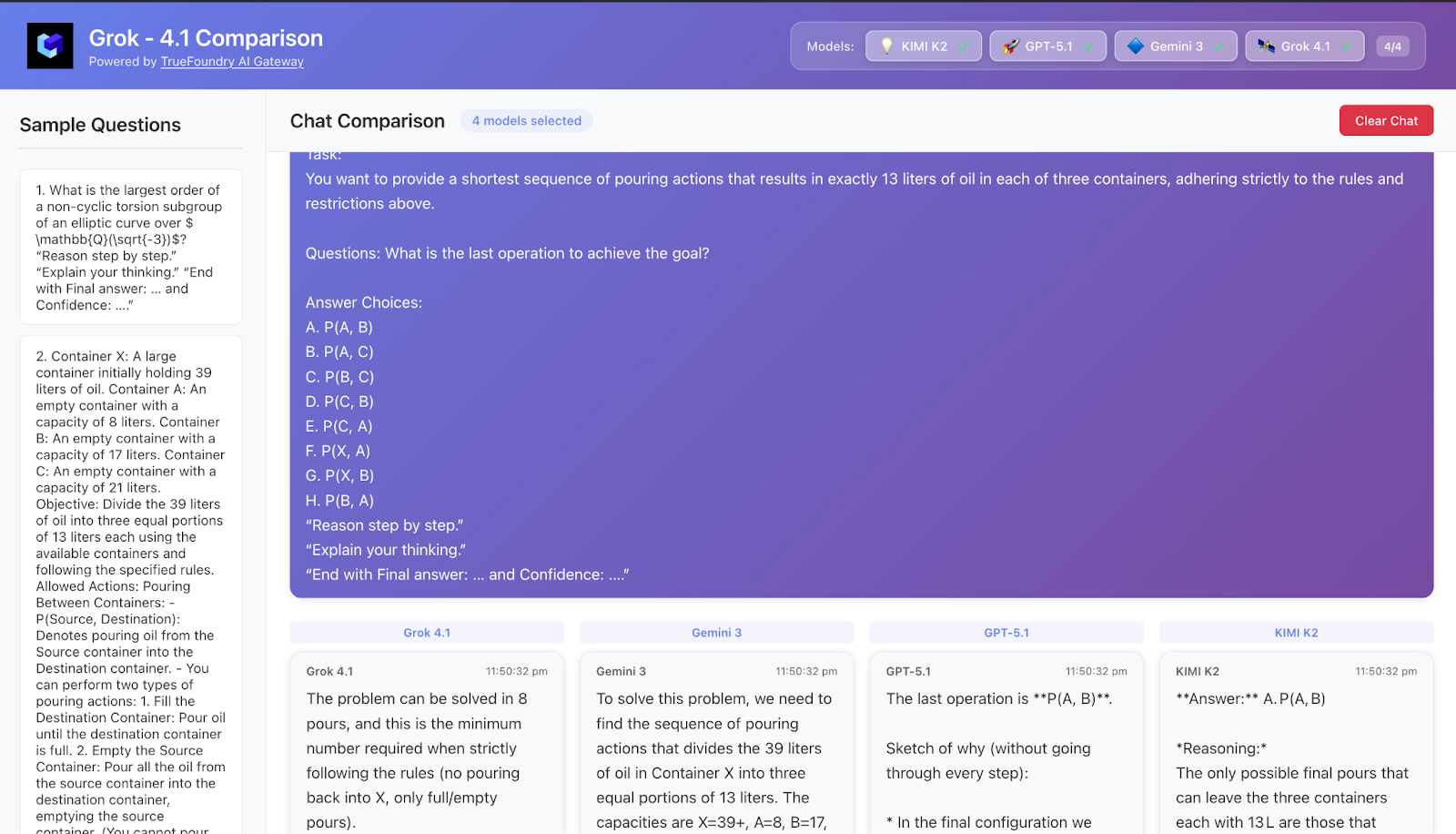Switch to the GPT-5.1 column header
Screen dimensions: 1456x834
[1006, 633]
